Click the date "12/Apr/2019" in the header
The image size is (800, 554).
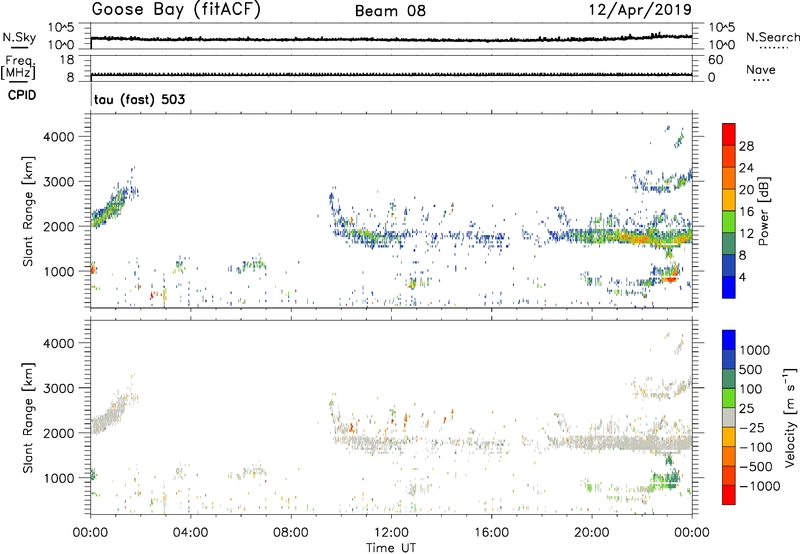point(640,10)
